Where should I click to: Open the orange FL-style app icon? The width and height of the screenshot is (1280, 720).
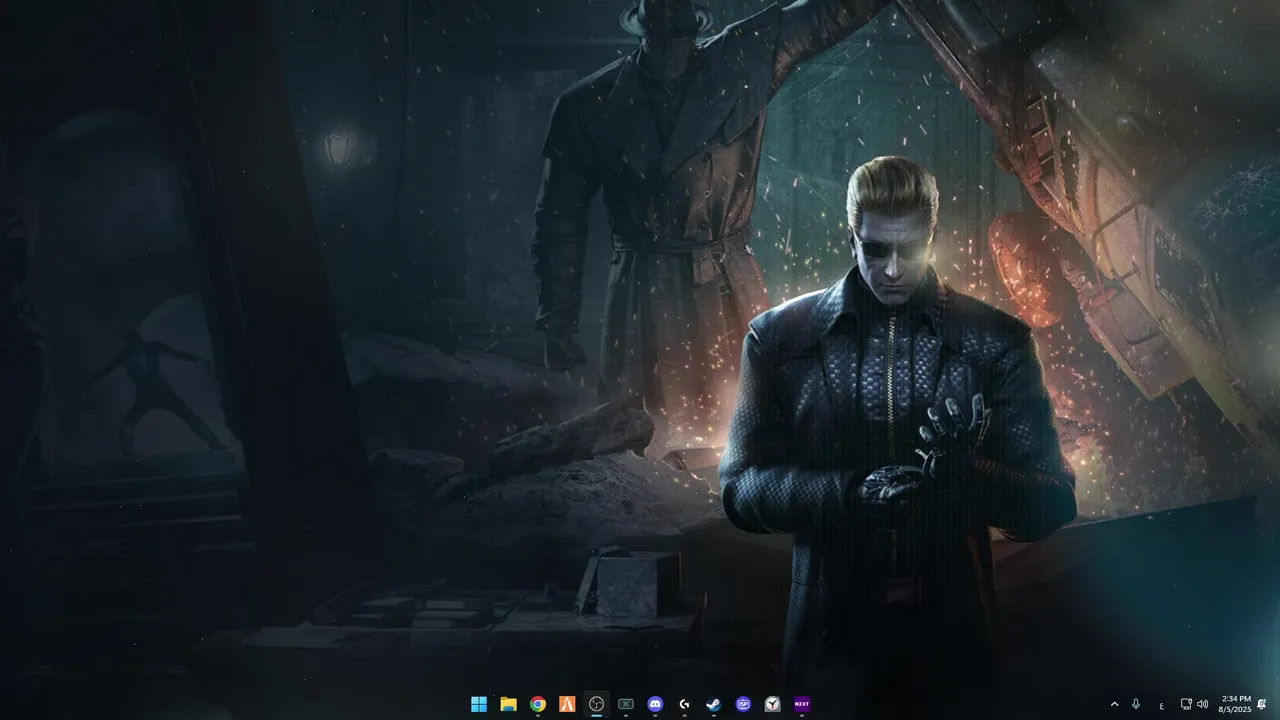pyautogui.click(x=567, y=704)
